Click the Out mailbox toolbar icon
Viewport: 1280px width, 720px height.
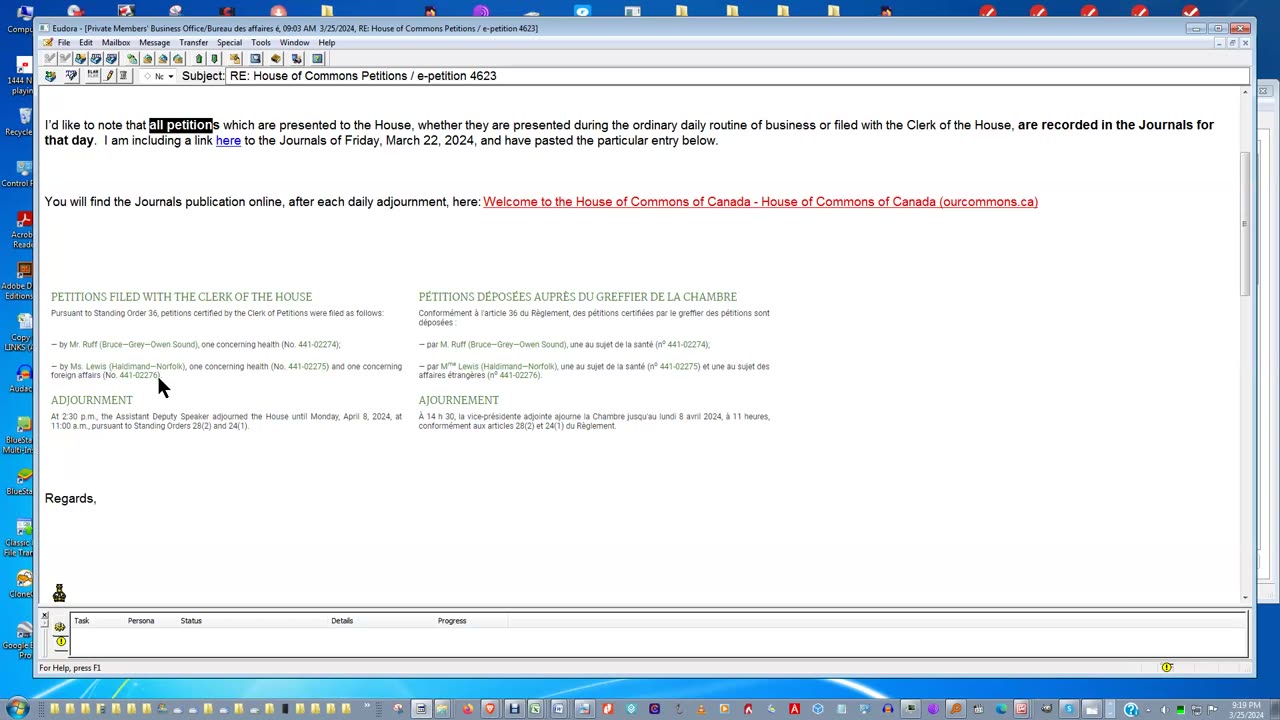(x=96, y=58)
